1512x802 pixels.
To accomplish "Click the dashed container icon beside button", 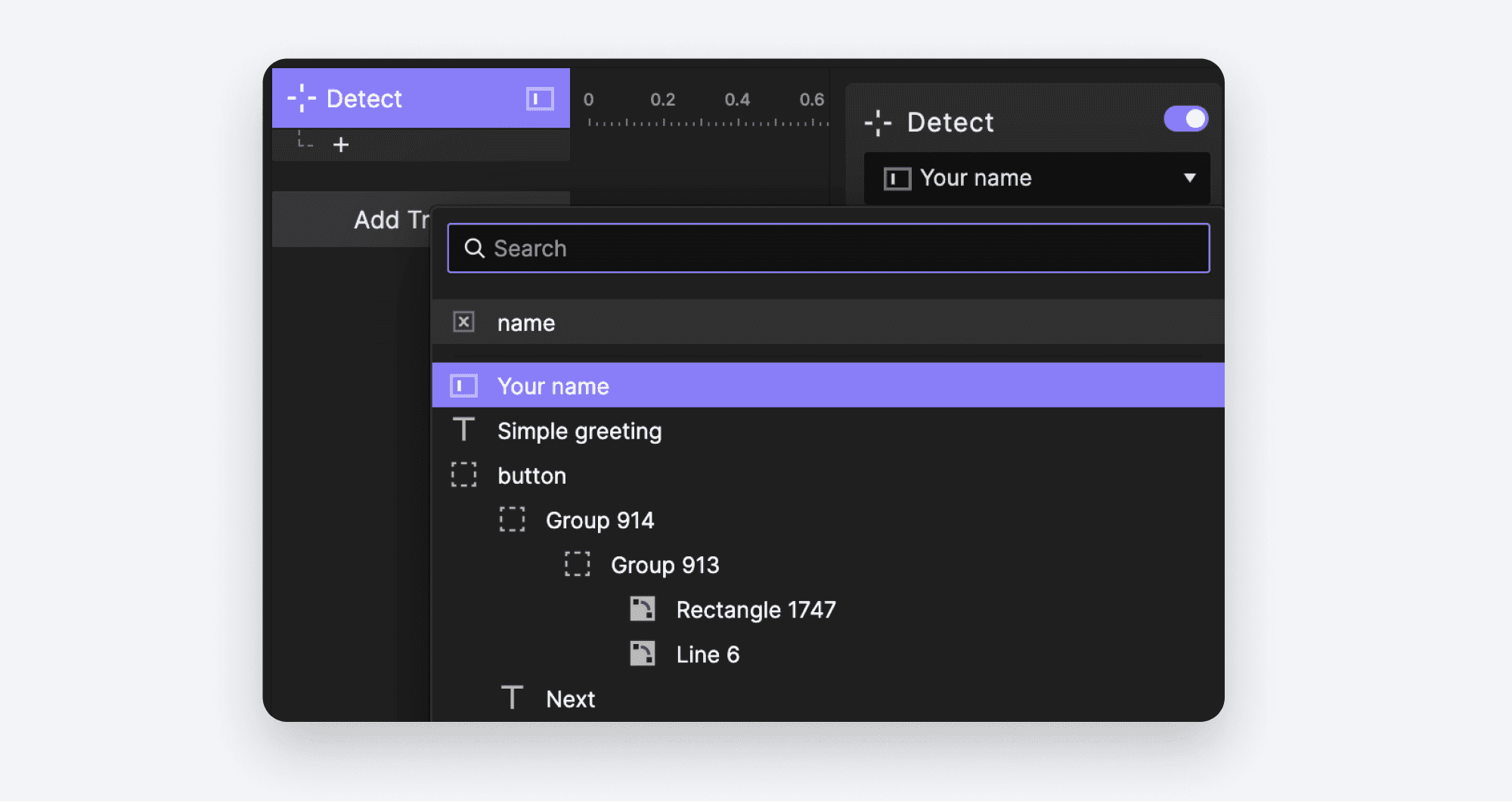I will (463, 475).
